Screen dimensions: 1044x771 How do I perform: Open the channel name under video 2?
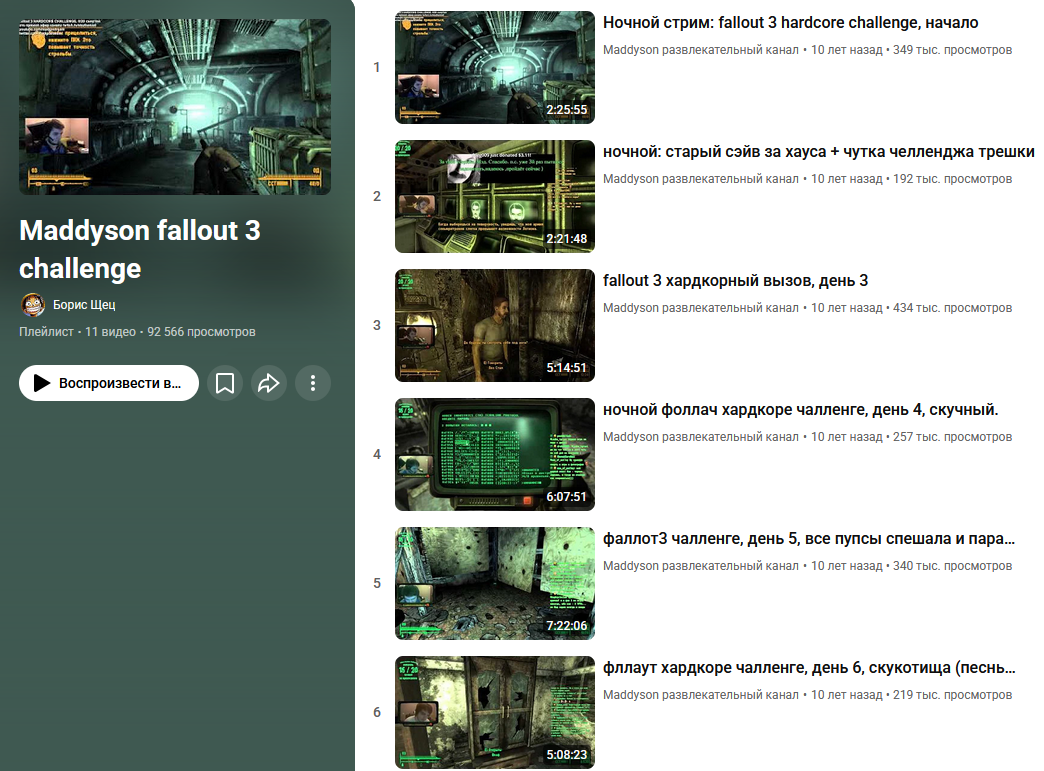[x=700, y=179]
